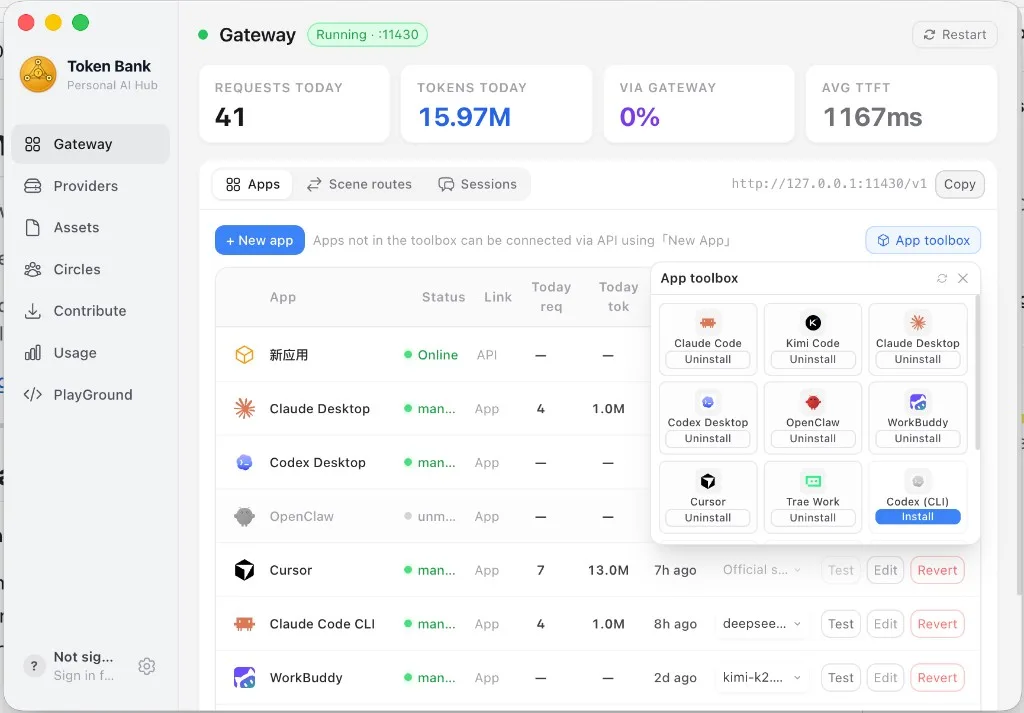View the Usage statistics page
Image resolution: width=1024 pixels, height=713 pixels.
pos(90,353)
